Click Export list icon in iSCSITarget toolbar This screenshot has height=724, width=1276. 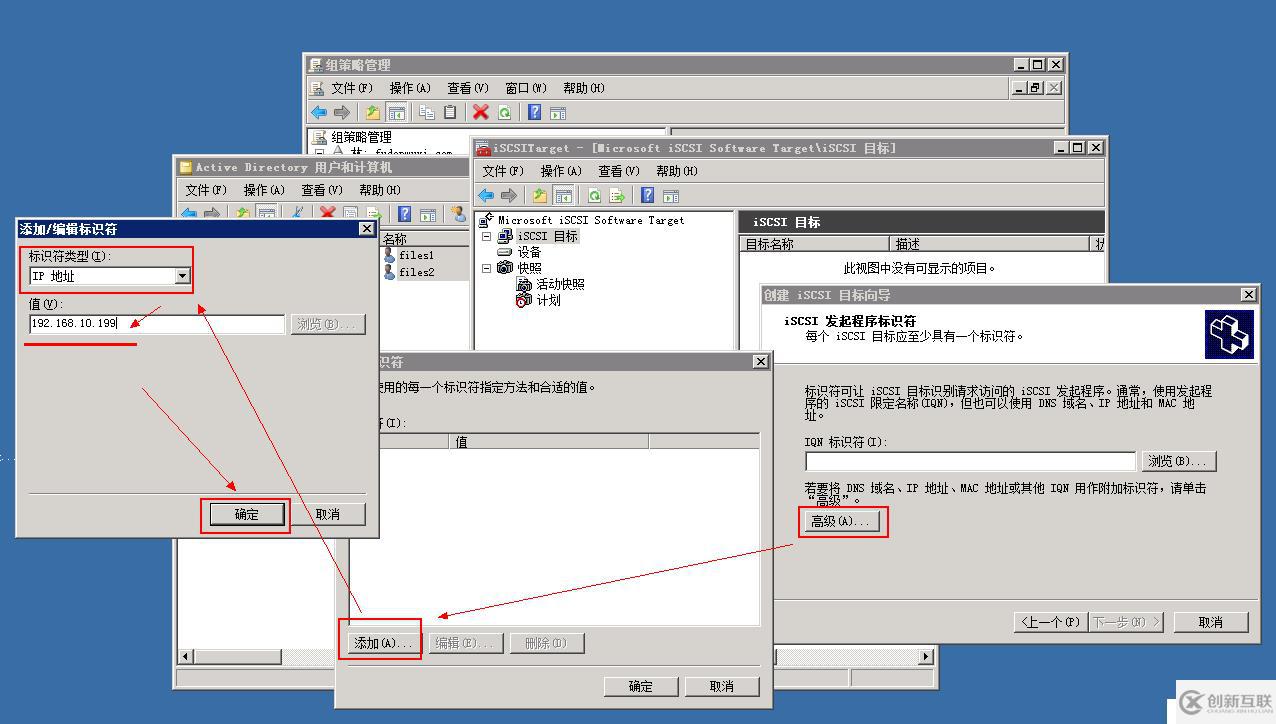click(617, 196)
